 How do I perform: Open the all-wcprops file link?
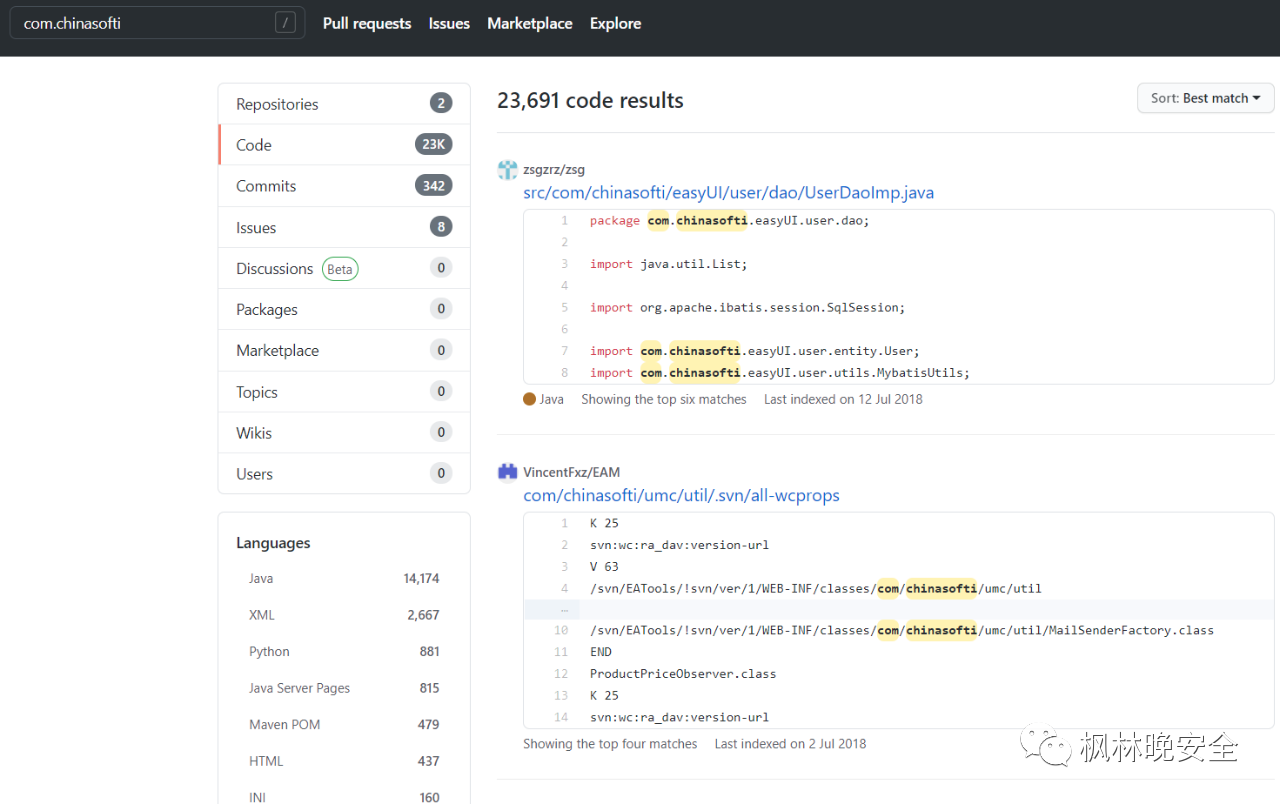point(681,495)
